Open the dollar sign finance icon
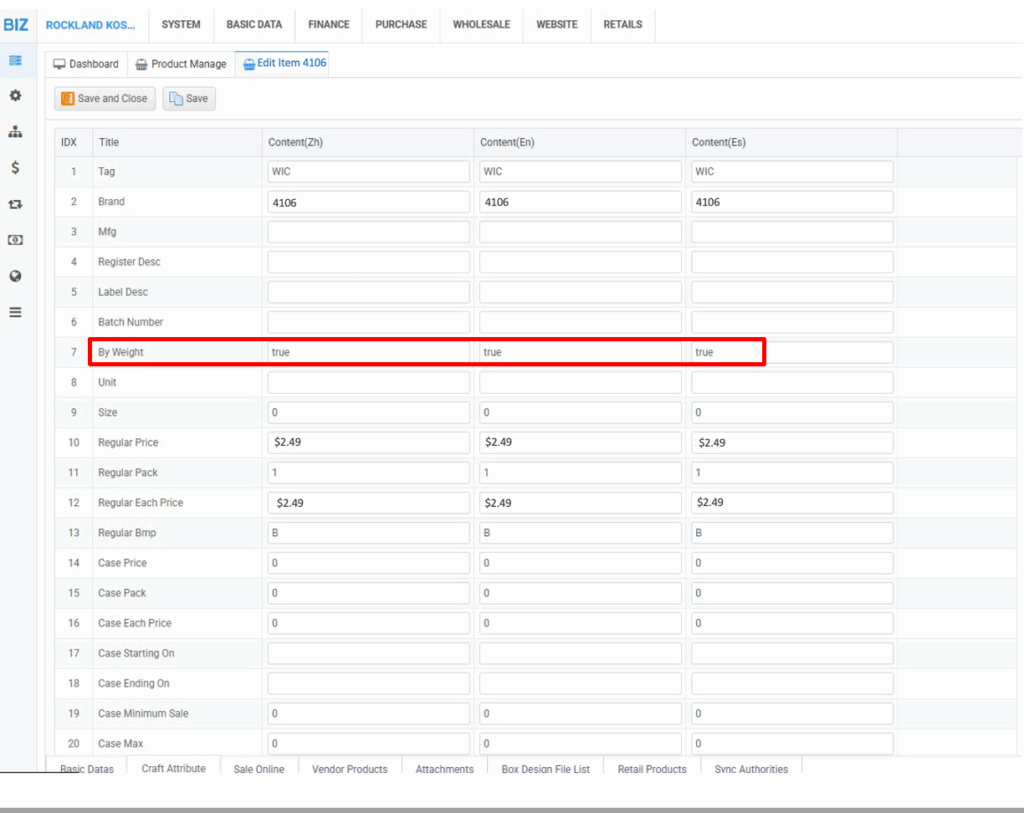This screenshot has height=813, width=1024. click(x=15, y=168)
